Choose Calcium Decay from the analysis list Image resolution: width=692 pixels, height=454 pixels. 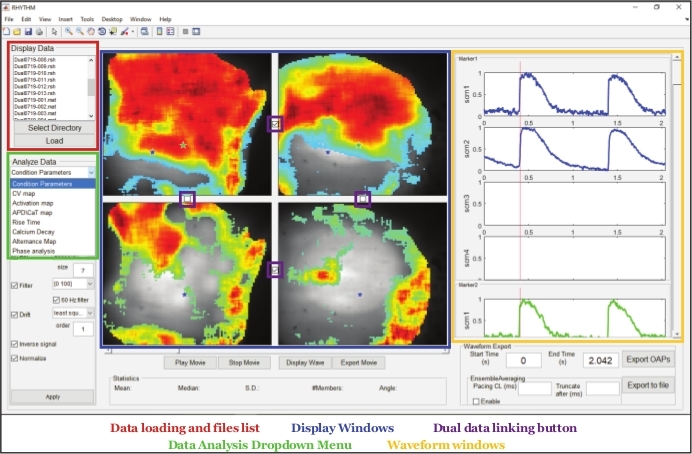pyautogui.click(x=53, y=232)
